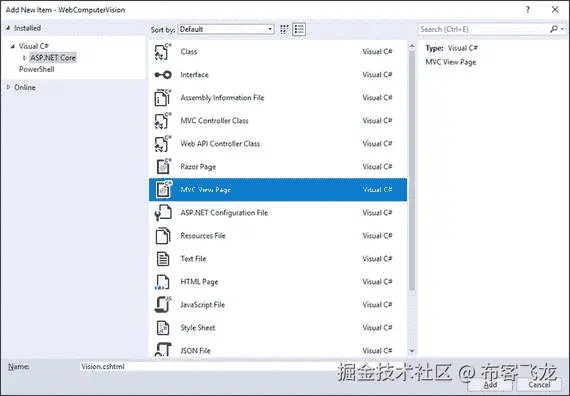
Task: Select the JavaScript File label
Action: click(202, 305)
